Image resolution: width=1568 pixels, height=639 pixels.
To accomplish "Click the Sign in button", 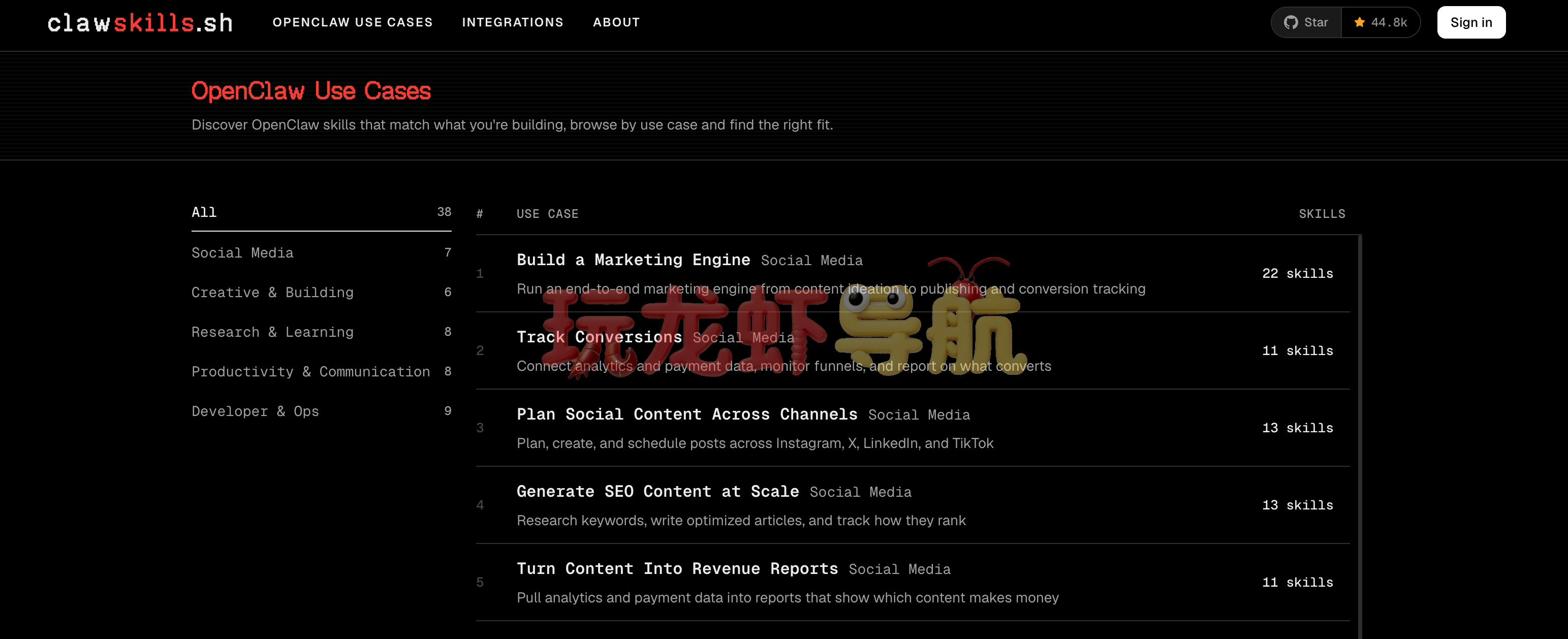I will 1470,22.
